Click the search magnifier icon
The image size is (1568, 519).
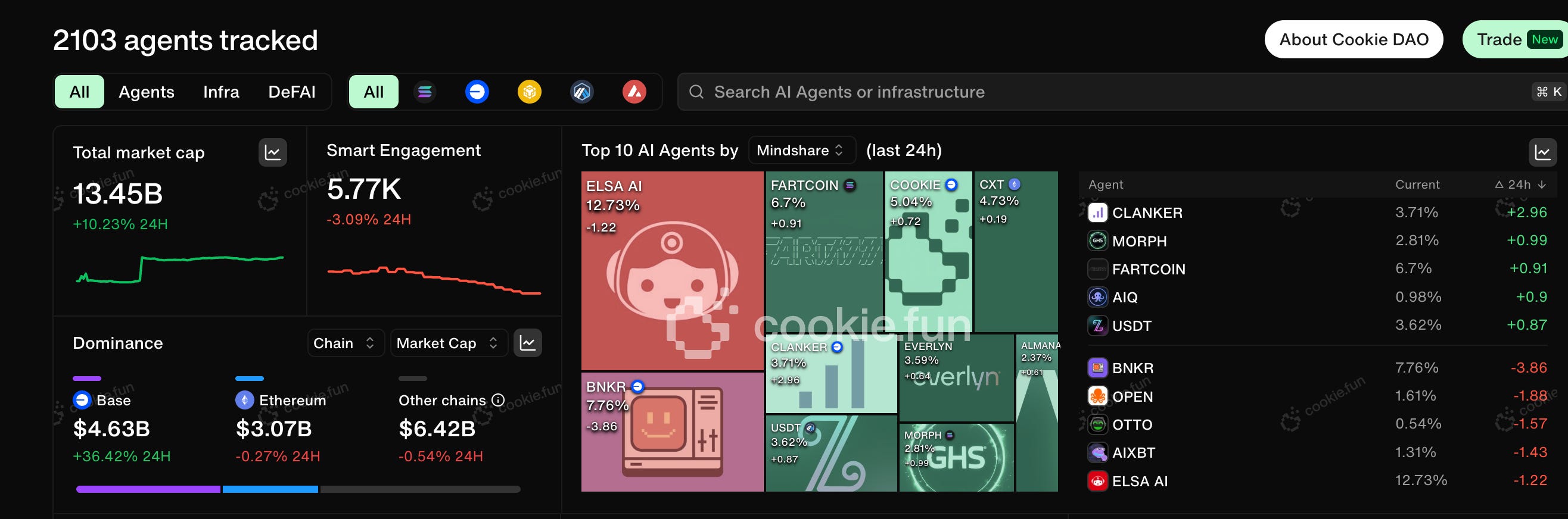click(696, 92)
